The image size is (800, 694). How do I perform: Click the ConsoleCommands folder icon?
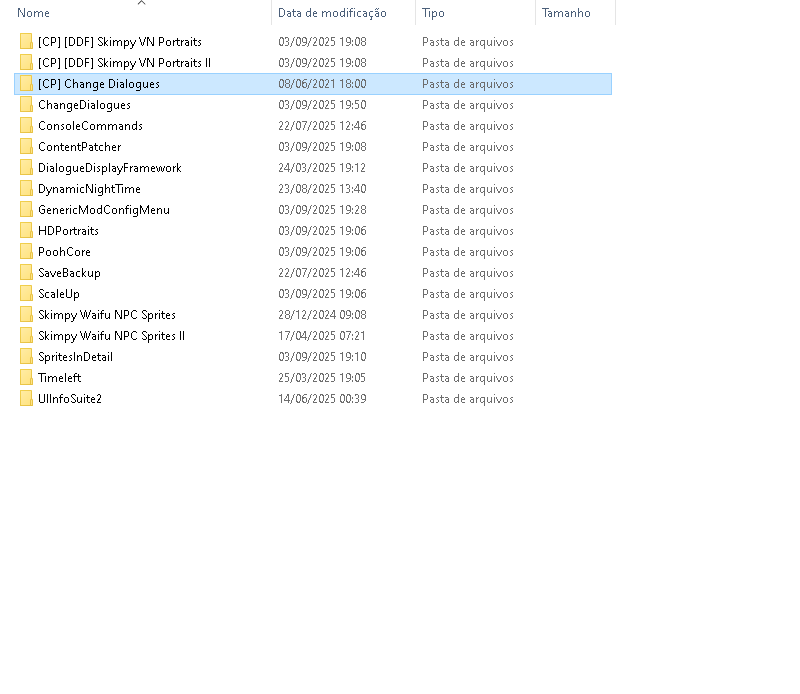[x=26, y=125]
